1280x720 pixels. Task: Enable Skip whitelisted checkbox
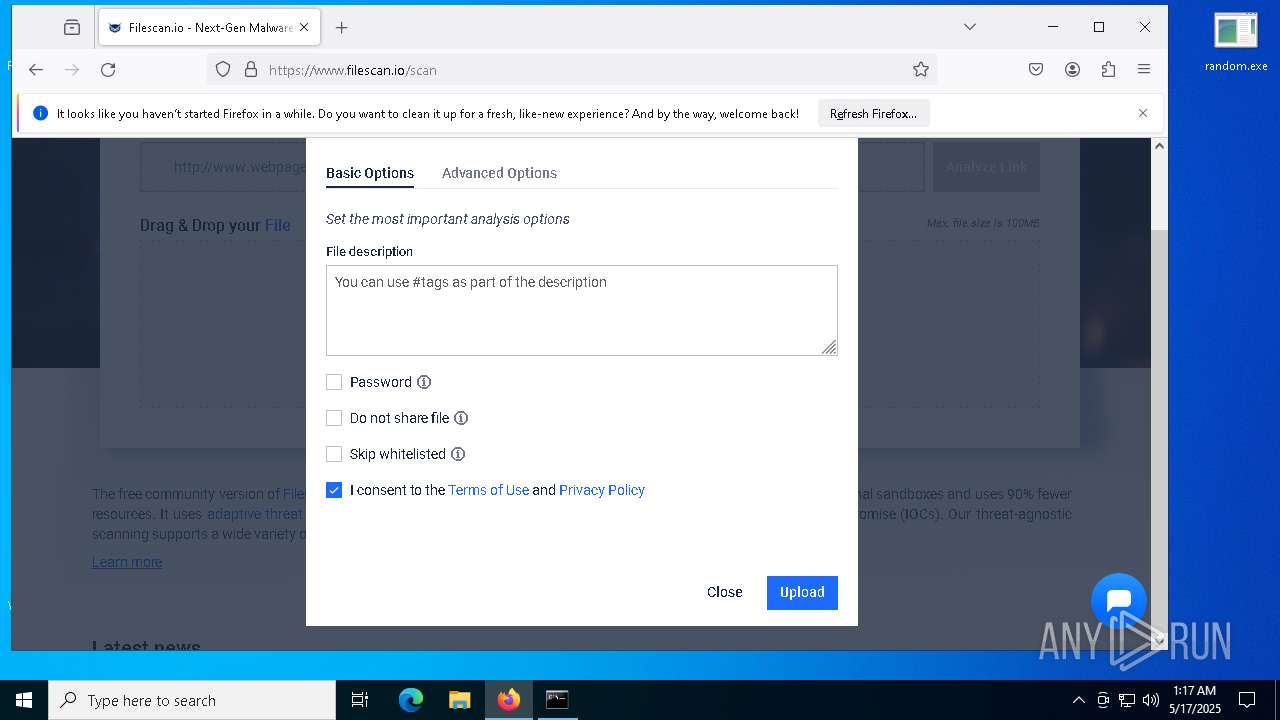click(334, 454)
